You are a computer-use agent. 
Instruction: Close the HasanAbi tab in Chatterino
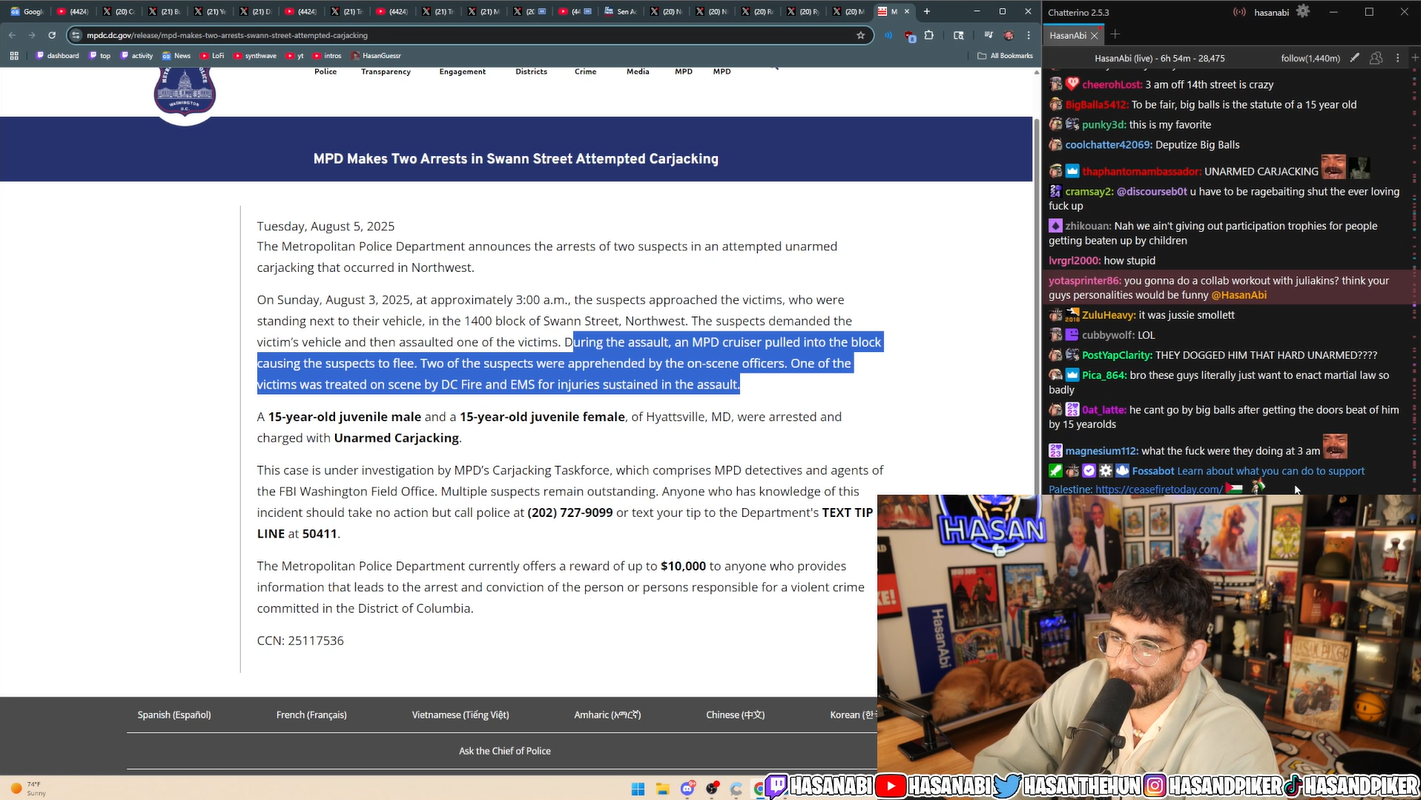[1094, 35]
